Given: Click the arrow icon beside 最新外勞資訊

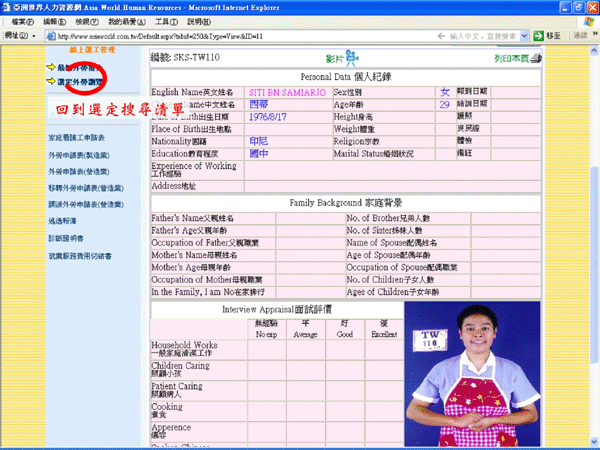Looking at the screenshot, I should [50, 66].
